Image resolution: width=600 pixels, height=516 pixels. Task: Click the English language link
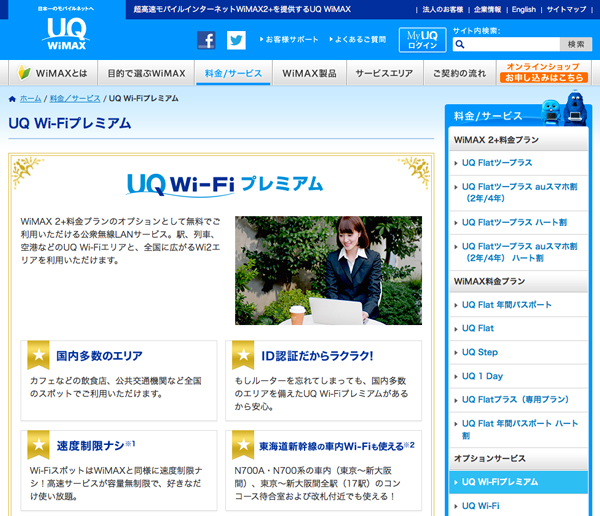[x=522, y=9]
